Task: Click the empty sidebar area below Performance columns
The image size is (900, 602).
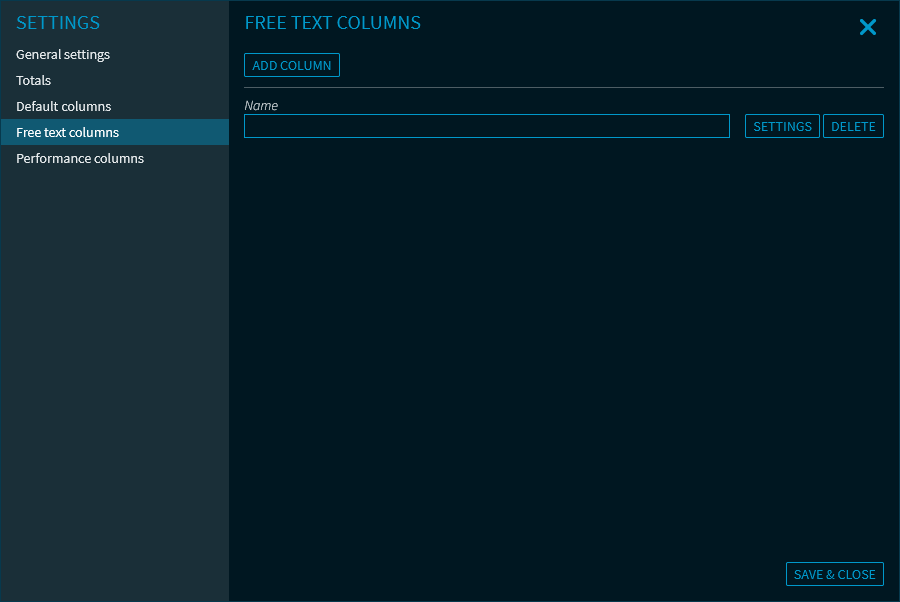Action: 114,380
